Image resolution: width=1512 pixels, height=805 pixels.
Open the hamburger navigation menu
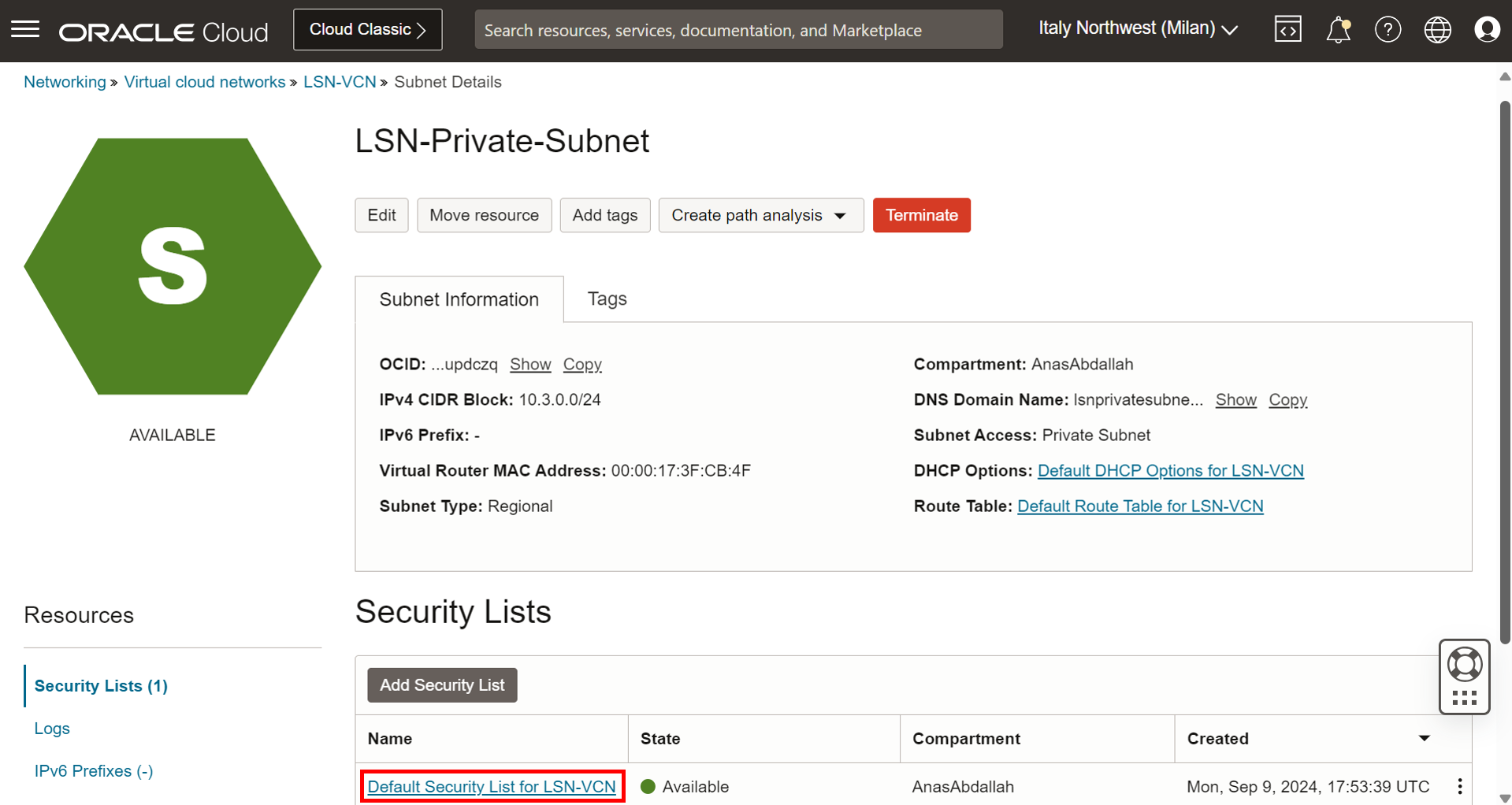[25, 30]
